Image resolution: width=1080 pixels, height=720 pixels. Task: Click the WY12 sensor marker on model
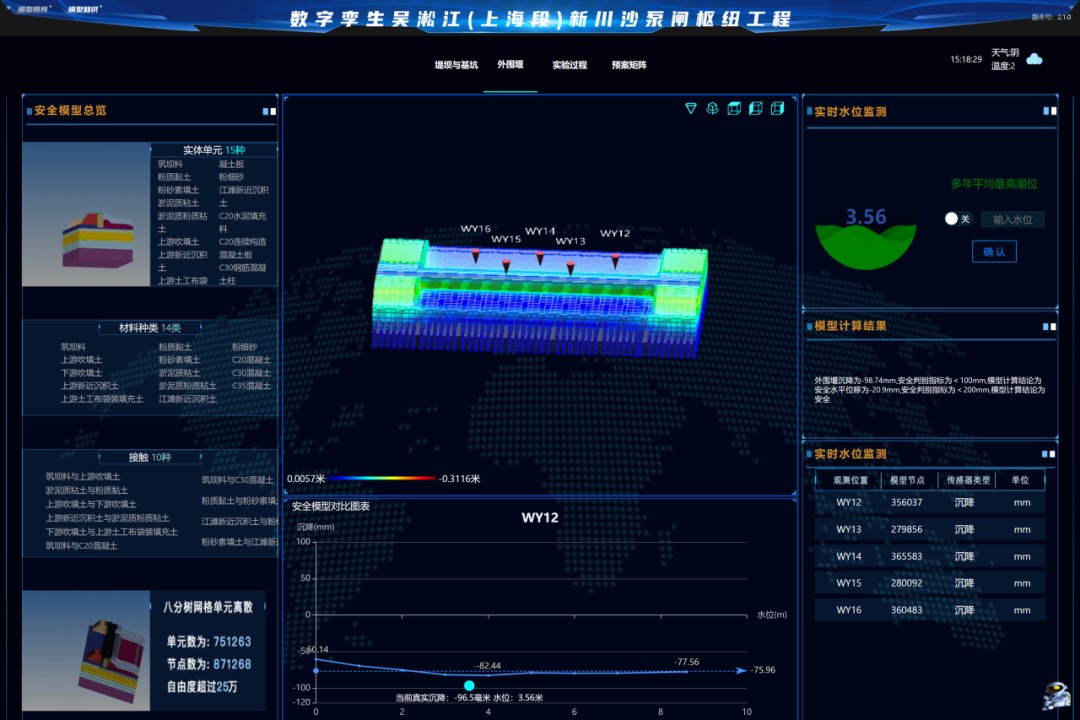(615, 260)
